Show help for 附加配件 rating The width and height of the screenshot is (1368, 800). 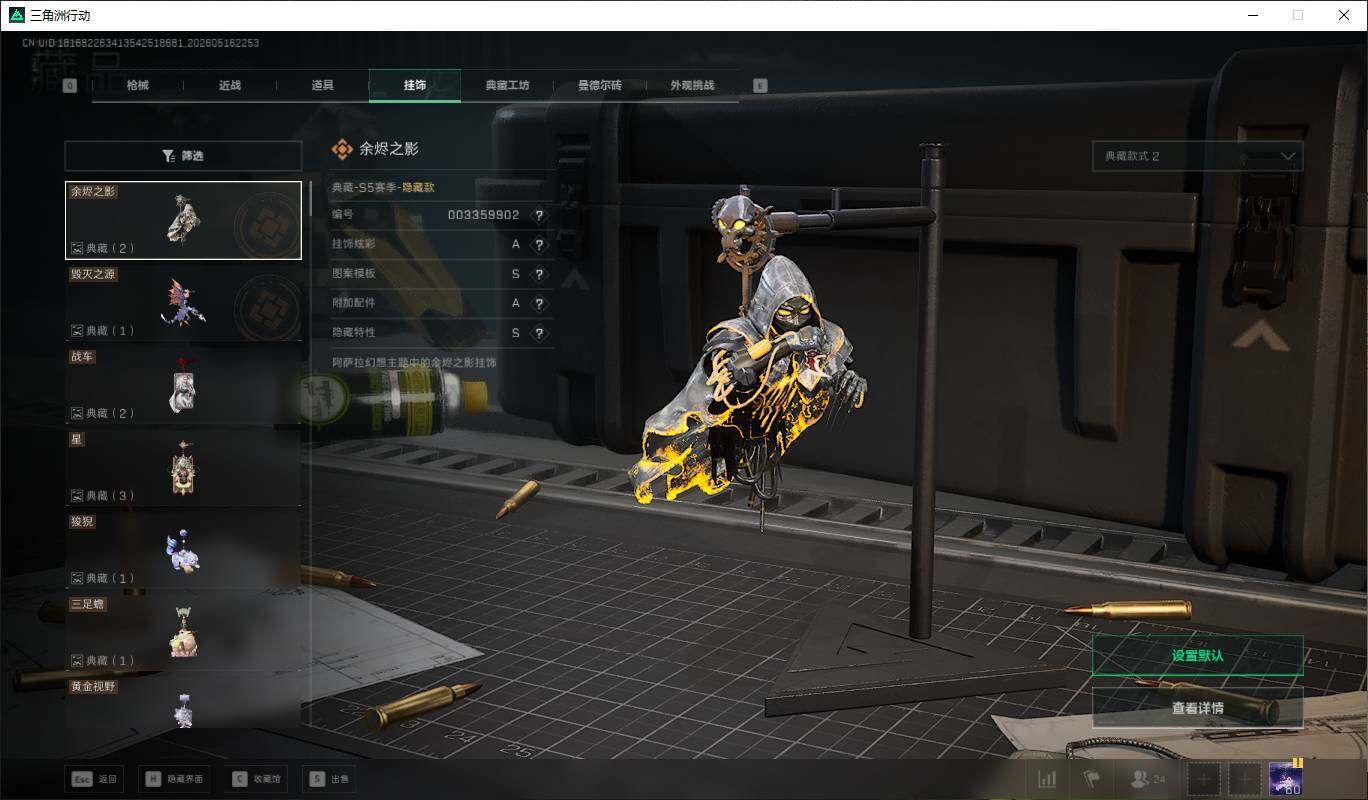539,303
